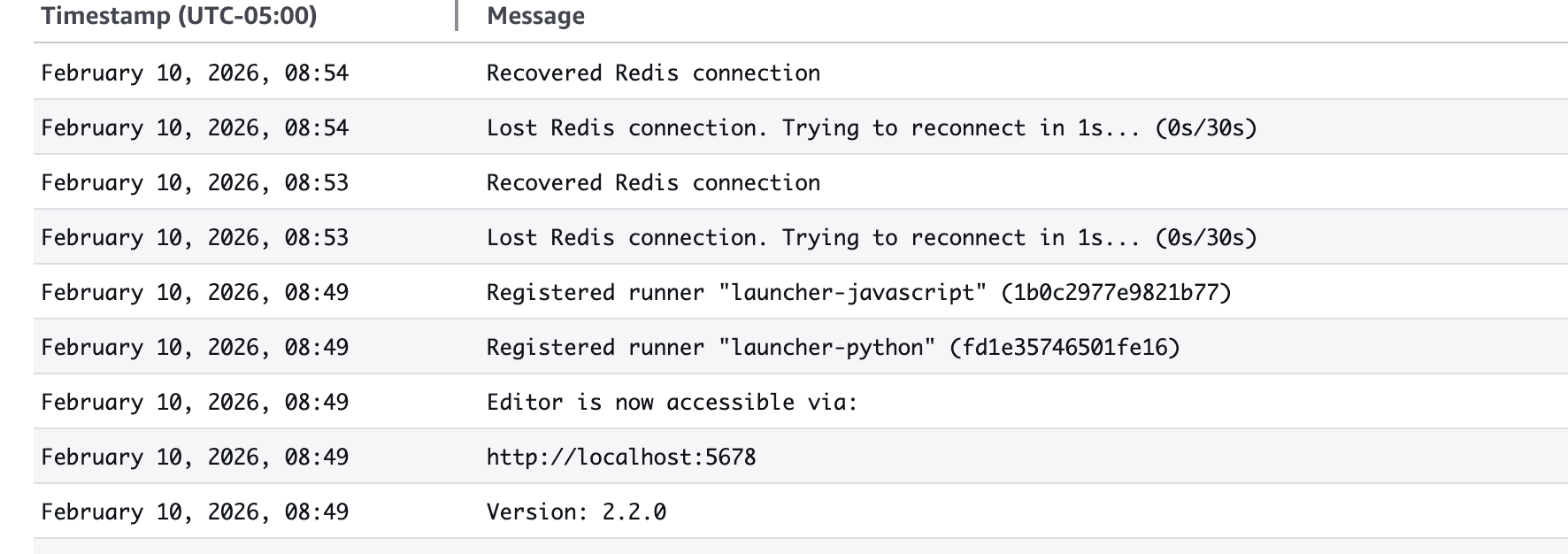
Task: Click the timestamp beside the localhost URL entry
Action: (x=195, y=458)
